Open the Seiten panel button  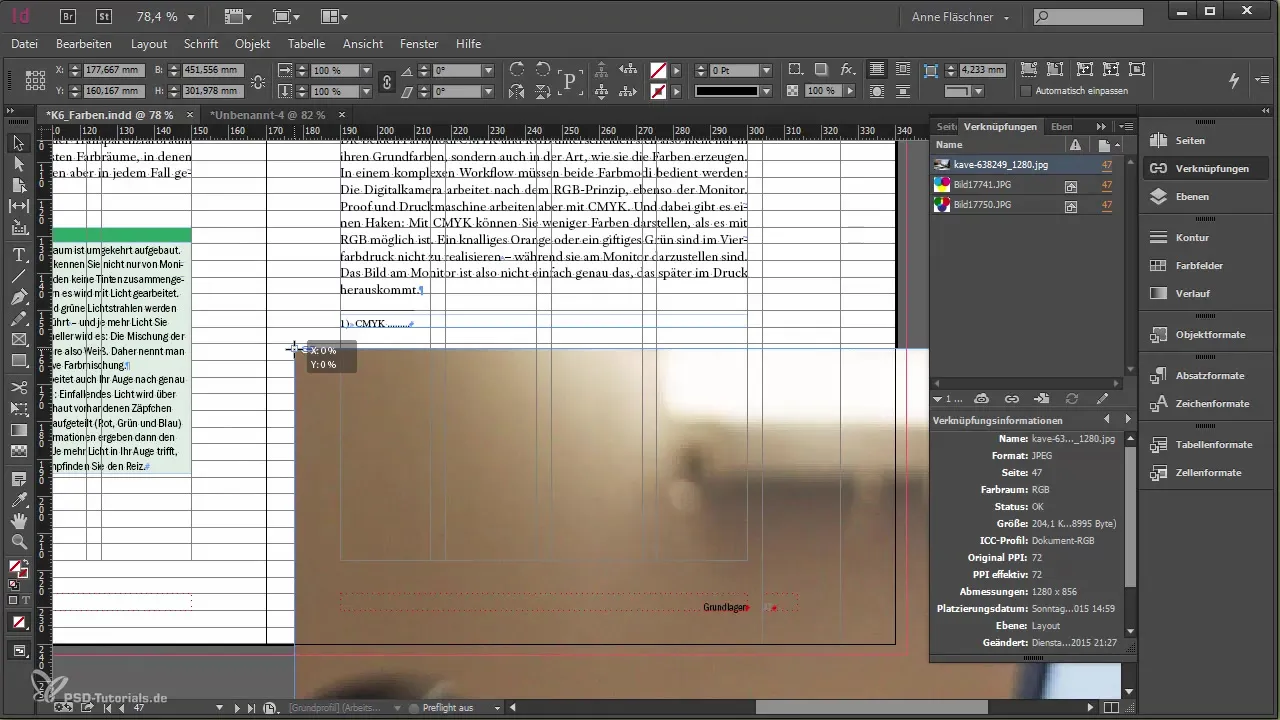1206,141
